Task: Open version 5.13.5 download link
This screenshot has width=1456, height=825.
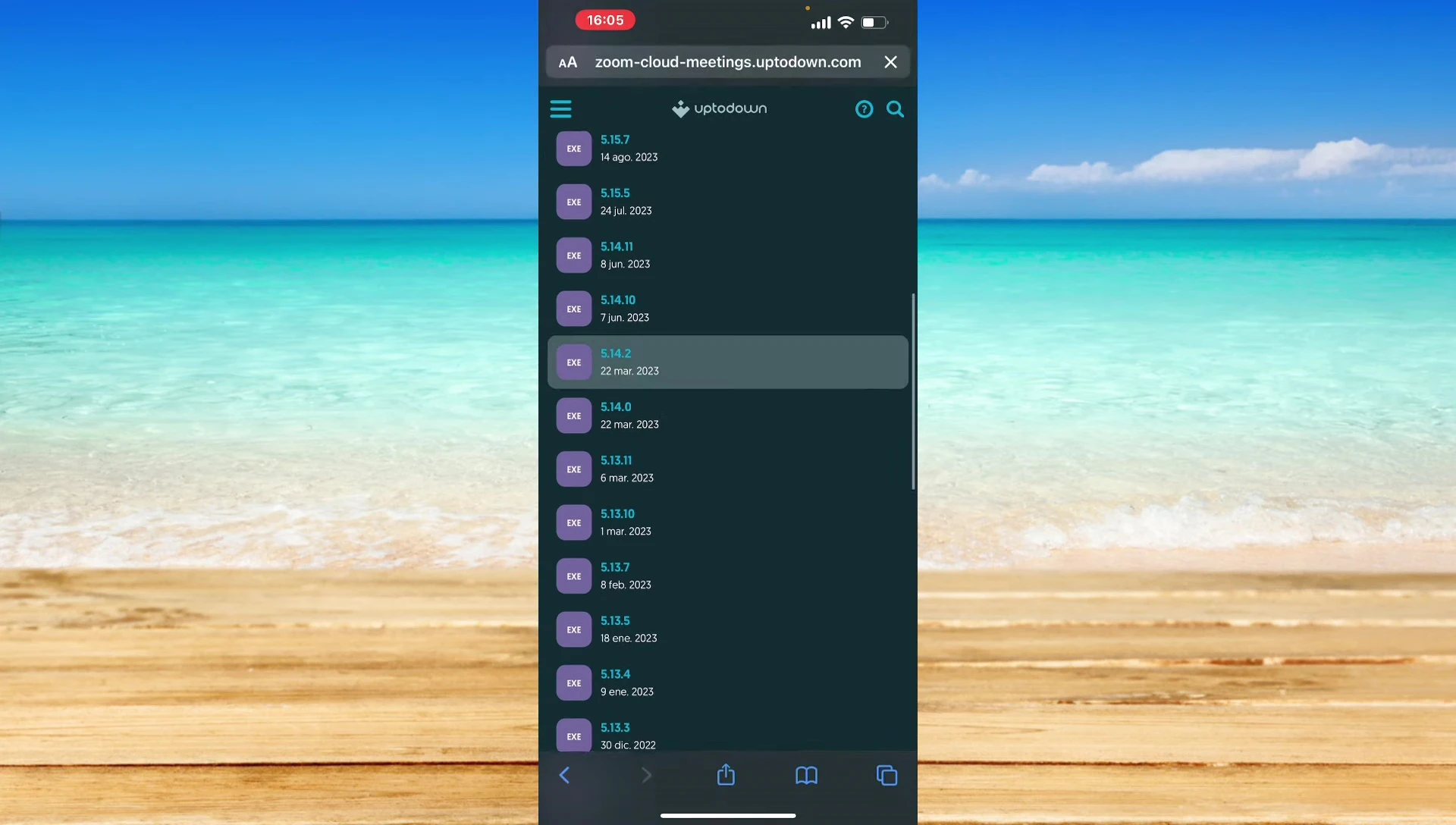Action: 615,621
